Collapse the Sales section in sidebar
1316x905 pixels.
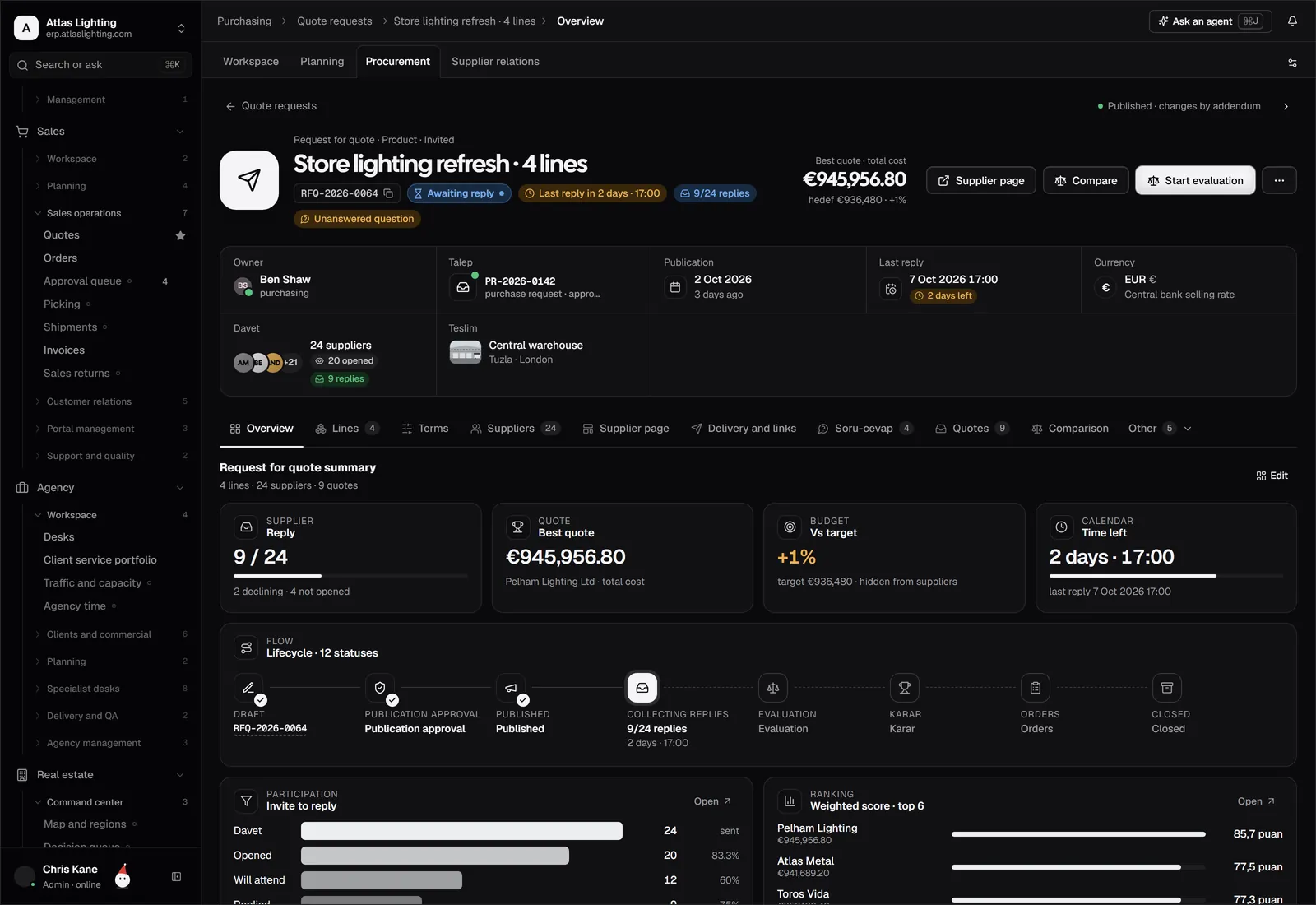(x=179, y=132)
